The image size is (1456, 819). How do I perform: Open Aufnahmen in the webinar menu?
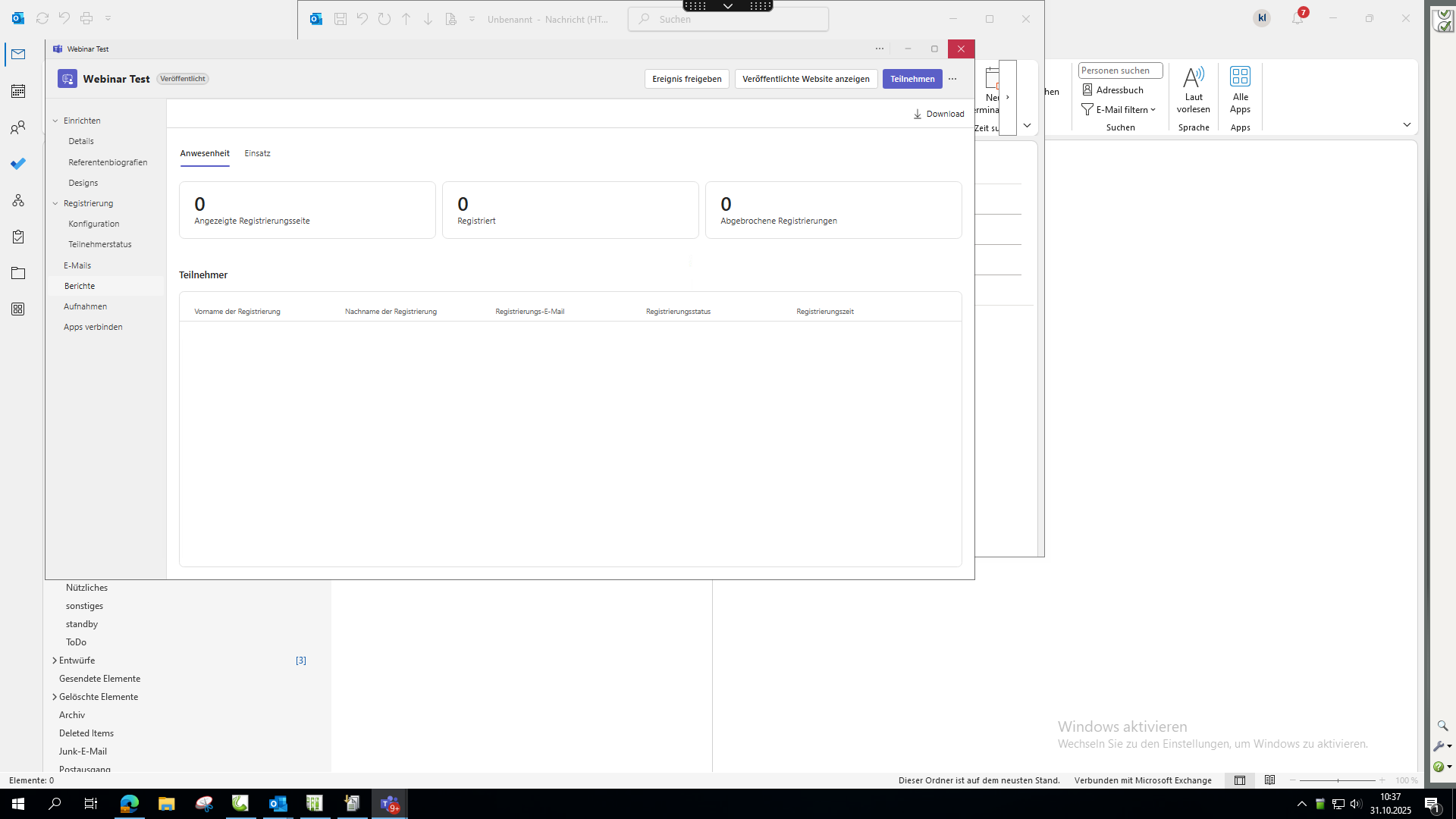pos(85,306)
